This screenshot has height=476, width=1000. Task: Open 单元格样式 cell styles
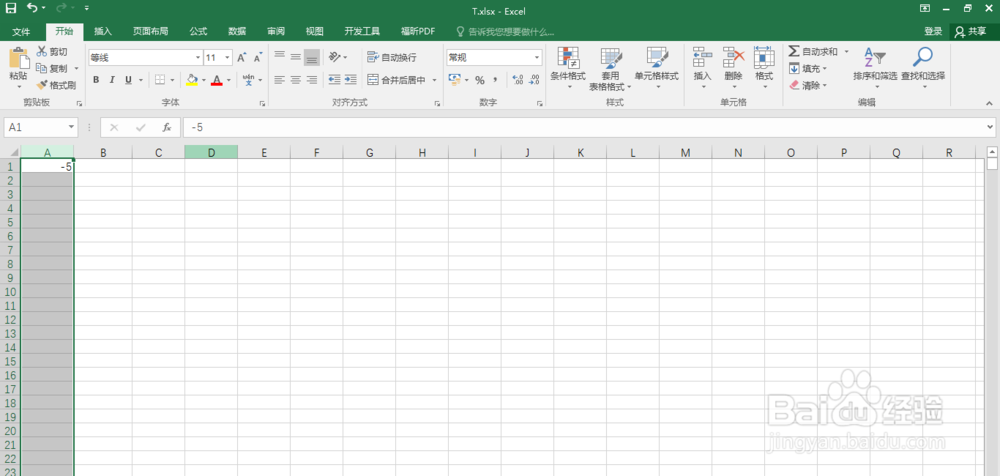click(656, 68)
